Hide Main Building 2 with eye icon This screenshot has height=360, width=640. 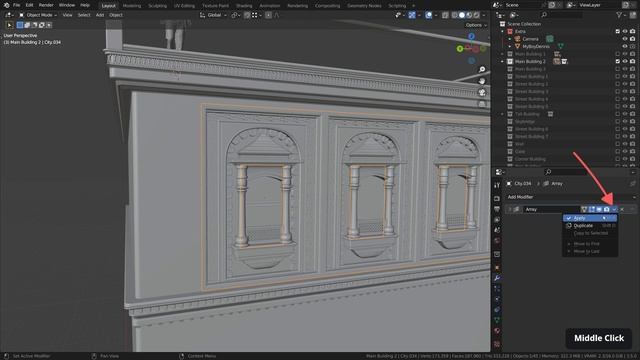tap(625, 62)
